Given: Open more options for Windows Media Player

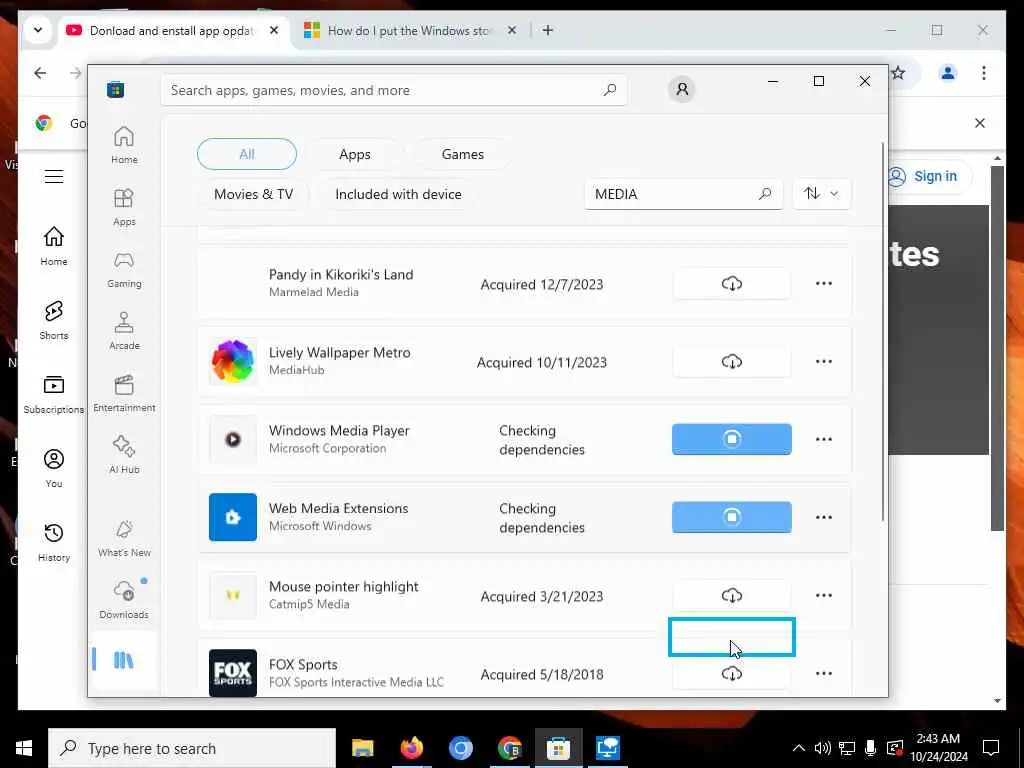Looking at the screenshot, I should [x=824, y=439].
